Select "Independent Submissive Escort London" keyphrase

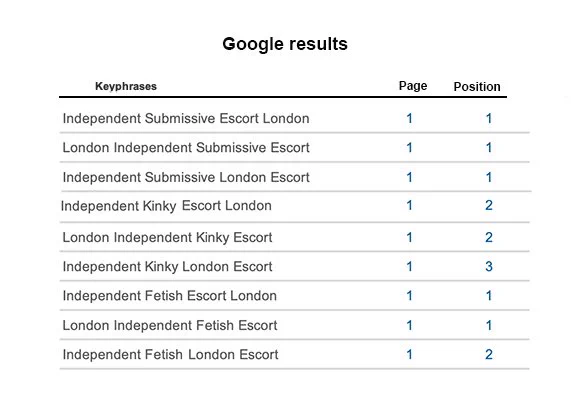[186, 118]
